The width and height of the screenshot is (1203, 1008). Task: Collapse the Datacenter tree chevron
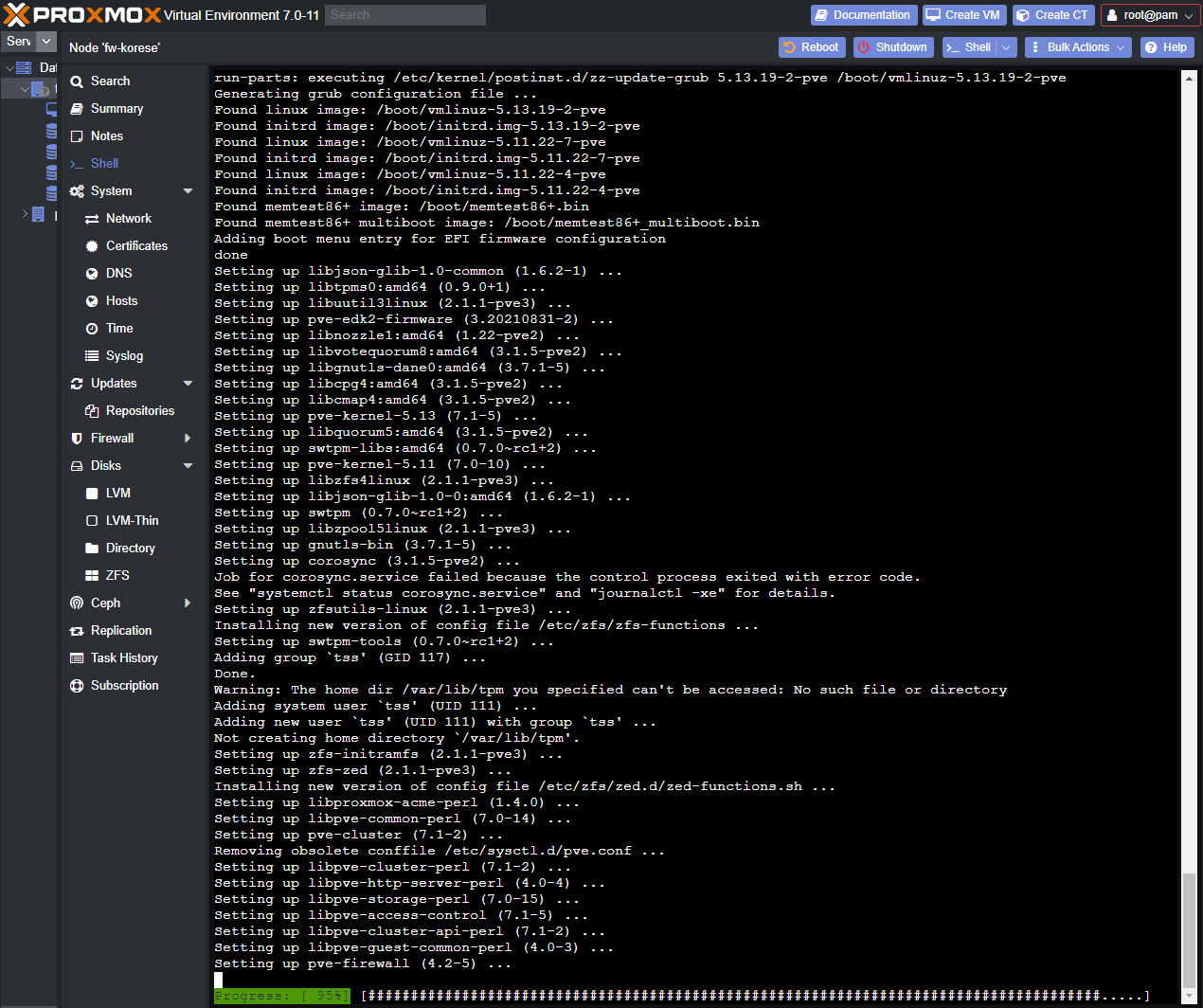9,67
